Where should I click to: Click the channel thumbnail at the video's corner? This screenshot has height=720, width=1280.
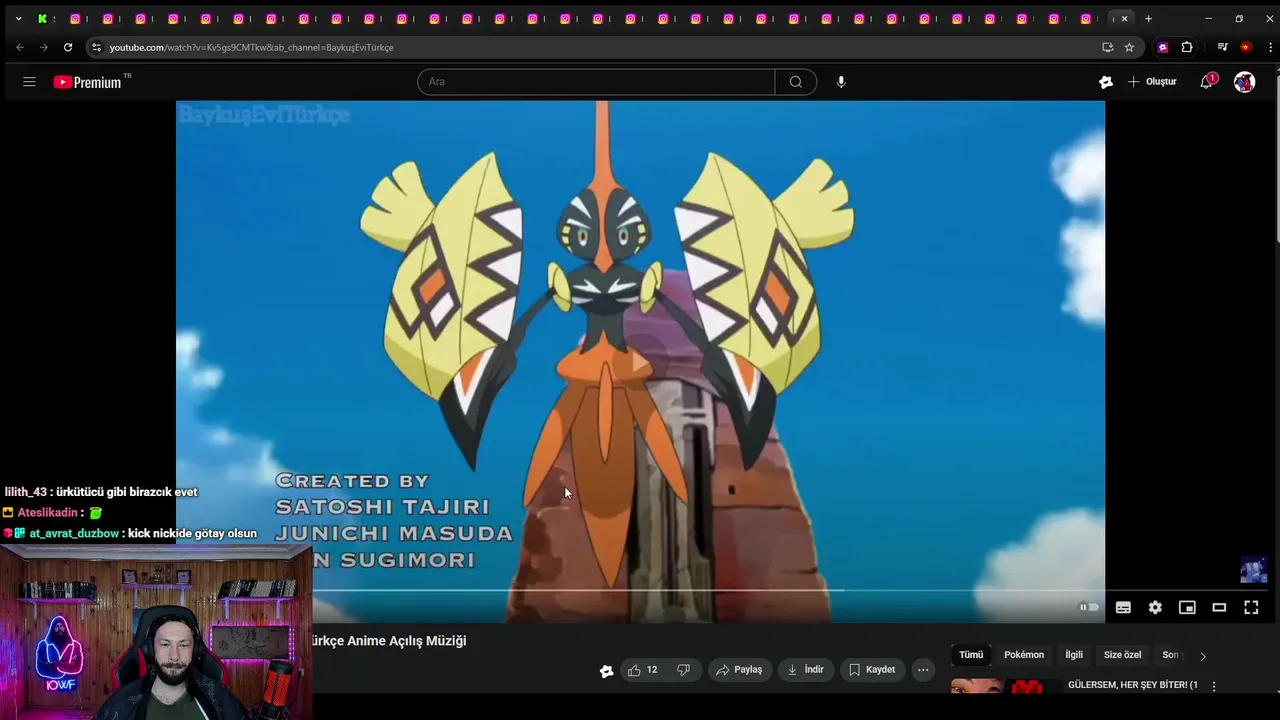[x=1254, y=570]
